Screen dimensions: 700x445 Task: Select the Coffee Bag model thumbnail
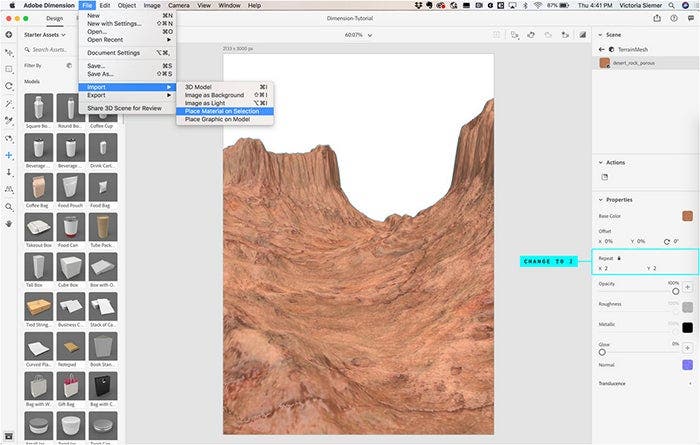tap(38, 187)
